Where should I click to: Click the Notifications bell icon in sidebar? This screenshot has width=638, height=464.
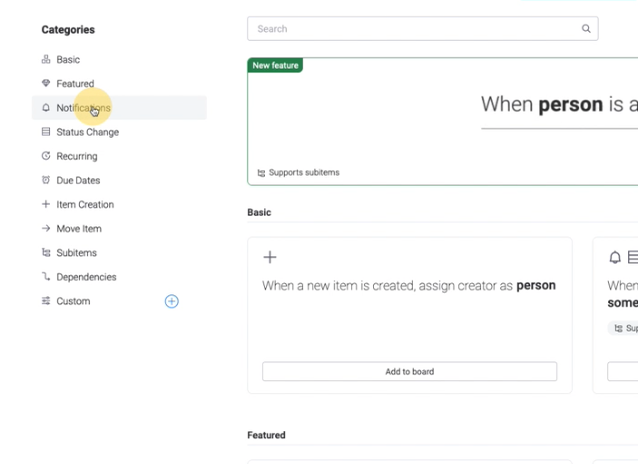pyautogui.click(x=46, y=107)
